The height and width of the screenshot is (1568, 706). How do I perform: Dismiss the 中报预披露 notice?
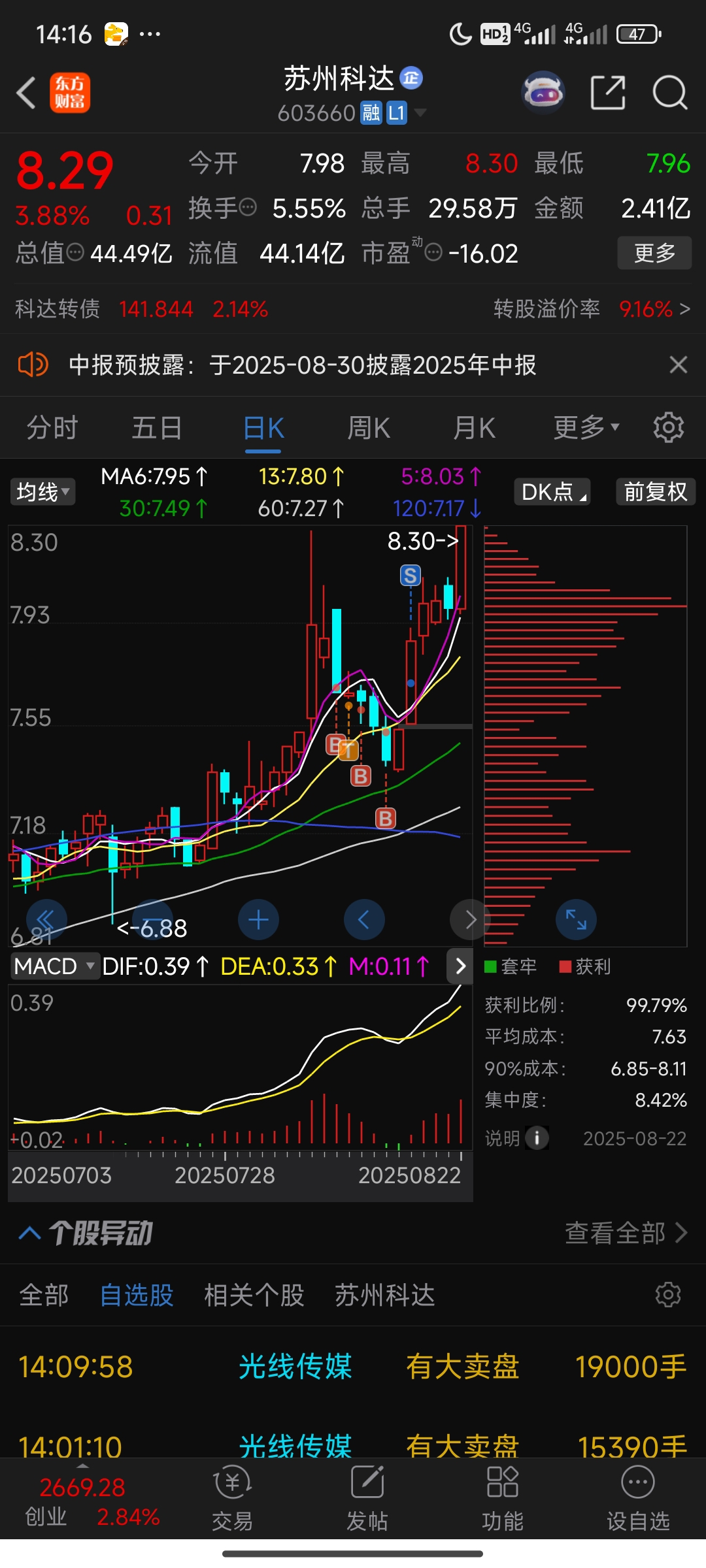pyautogui.click(x=679, y=365)
